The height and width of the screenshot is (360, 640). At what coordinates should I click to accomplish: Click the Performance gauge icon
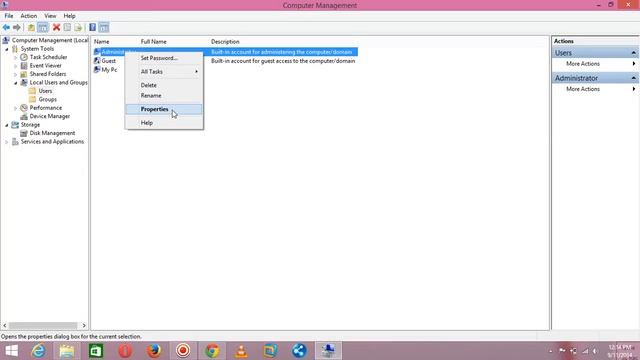click(24, 108)
